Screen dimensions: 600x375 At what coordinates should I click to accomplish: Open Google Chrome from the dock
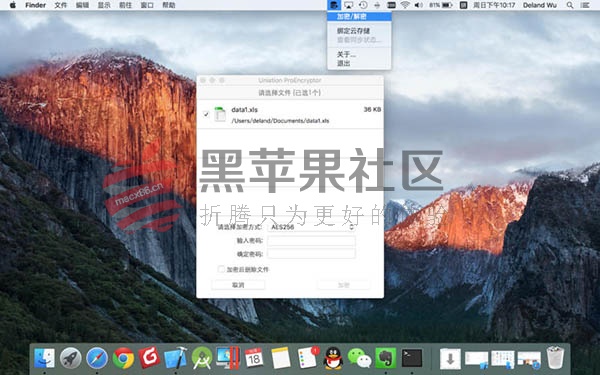[x=123, y=358]
